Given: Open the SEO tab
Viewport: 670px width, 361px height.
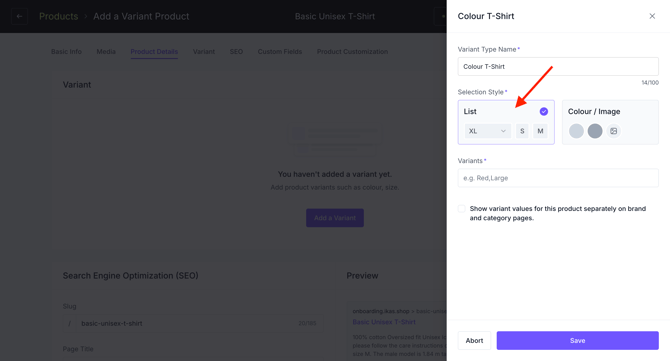Looking at the screenshot, I should (236, 52).
